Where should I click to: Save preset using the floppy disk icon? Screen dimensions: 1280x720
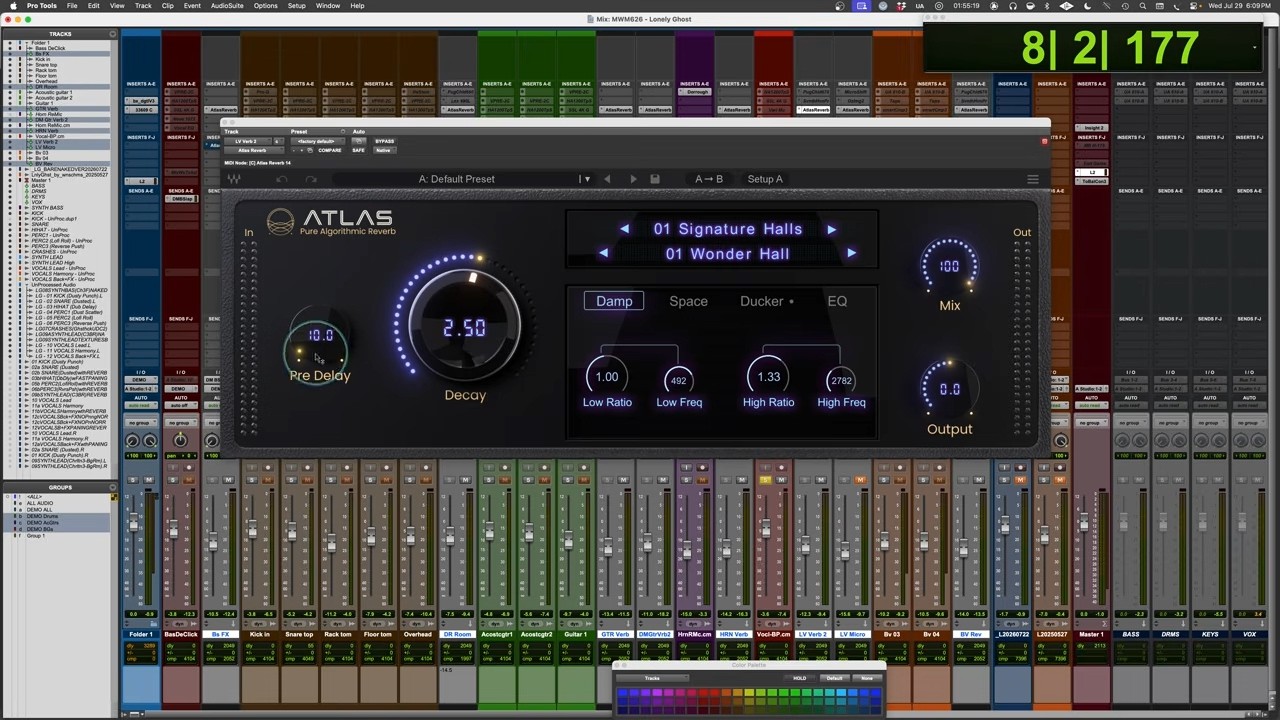(x=655, y=179)
